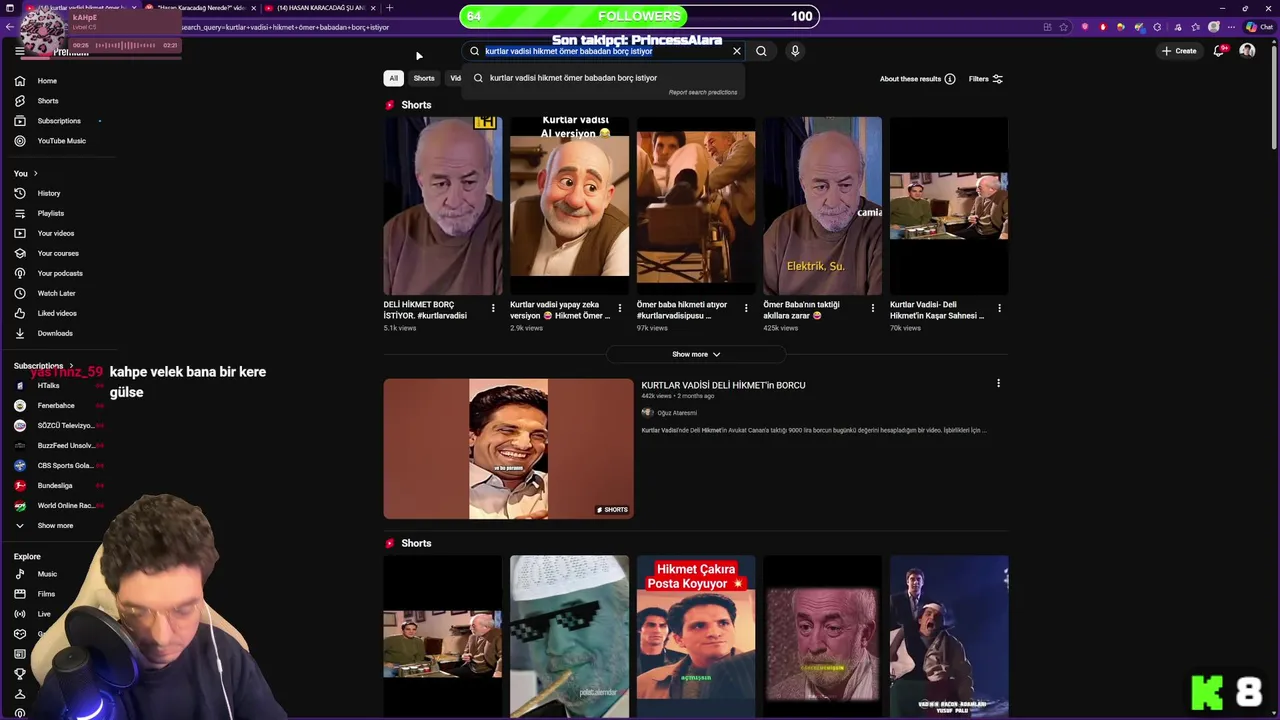Open browser settings ellipsis menu
The height and width of the screenshot is (720, 1280).
pos(1232,27)
